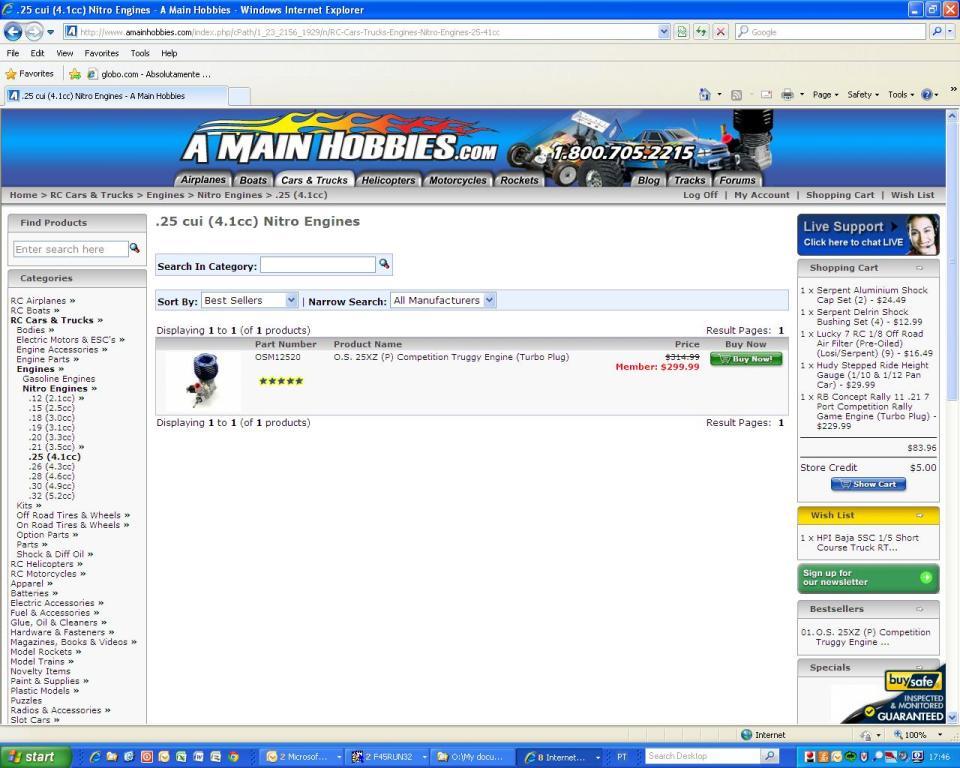Click the Windows Start button

[34, 757]
